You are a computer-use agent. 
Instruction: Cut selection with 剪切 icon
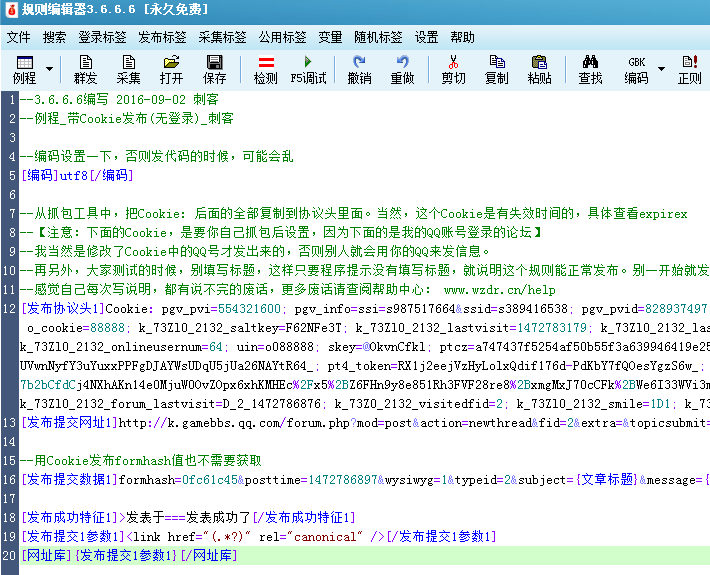(453, 70)
